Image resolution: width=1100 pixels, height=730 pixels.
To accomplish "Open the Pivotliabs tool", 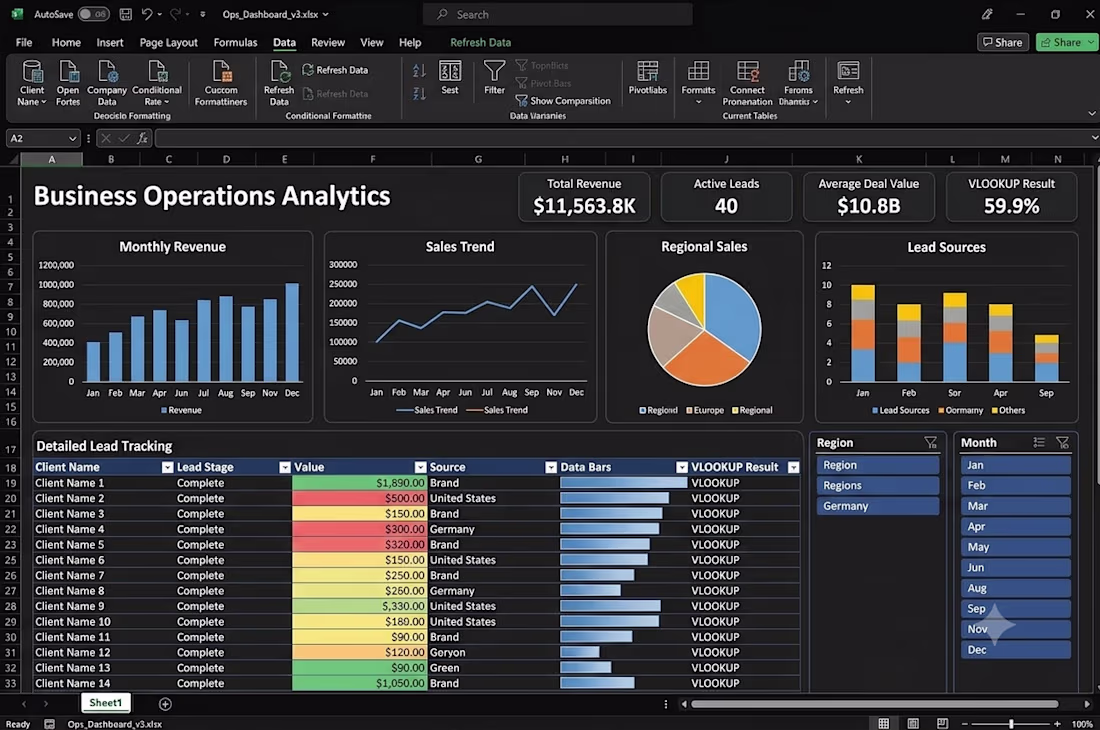I will [x=648, y=77].
